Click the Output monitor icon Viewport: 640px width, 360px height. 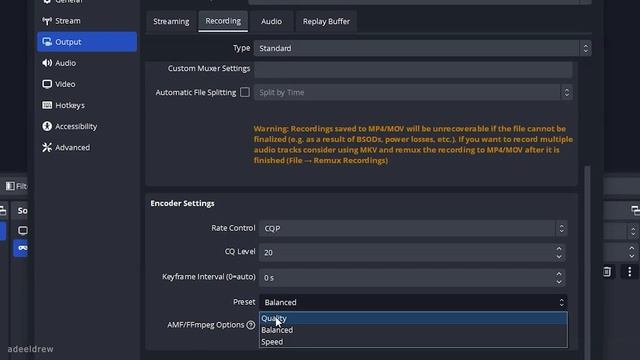[x=47, y=42]
